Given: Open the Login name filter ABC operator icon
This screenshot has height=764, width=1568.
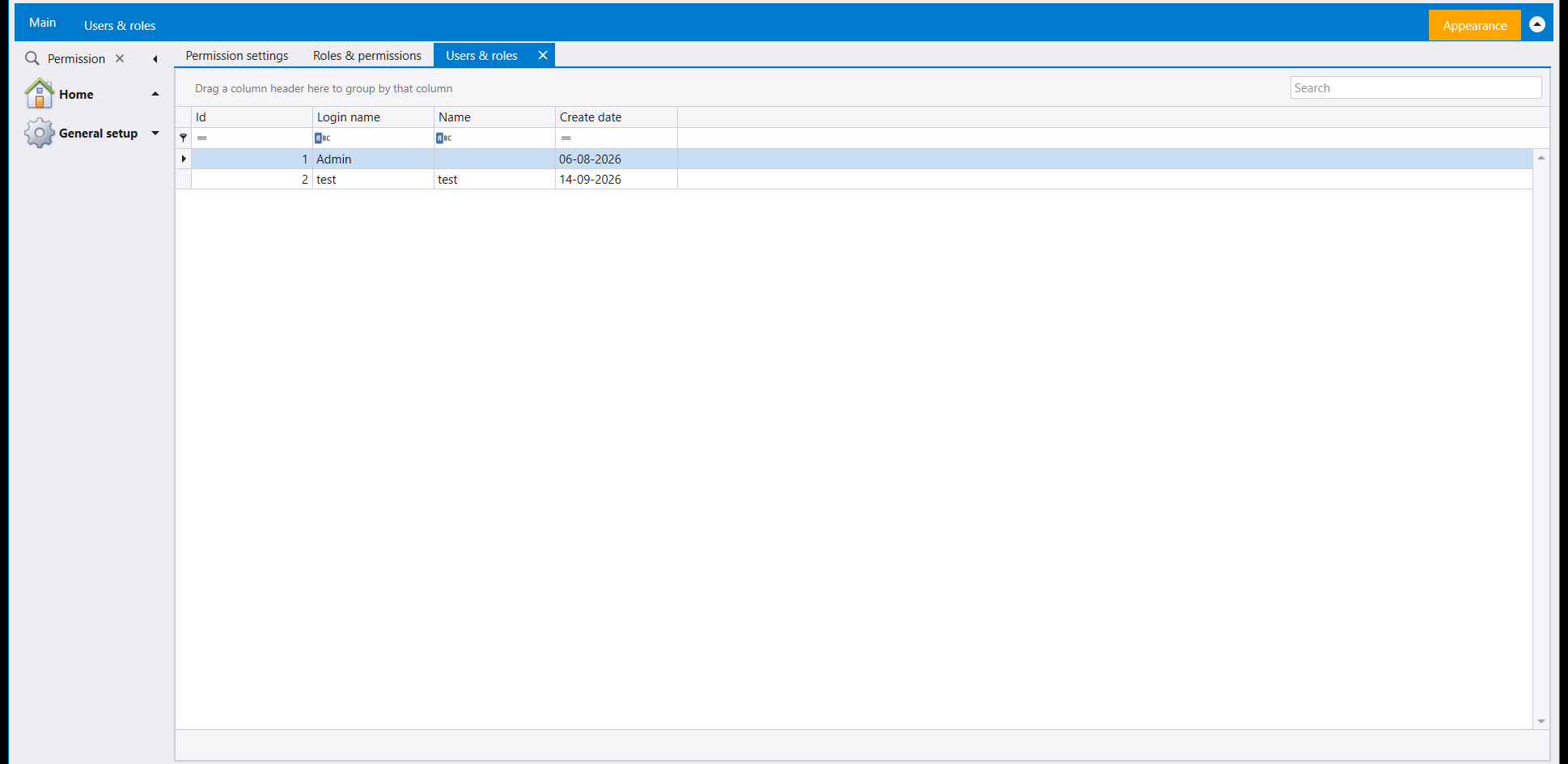Looking at the screenshot, I should (x=323, y=138).
